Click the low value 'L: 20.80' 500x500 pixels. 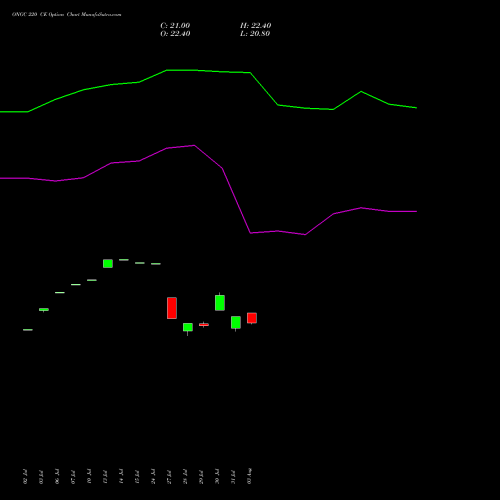[x=255, y=34]
